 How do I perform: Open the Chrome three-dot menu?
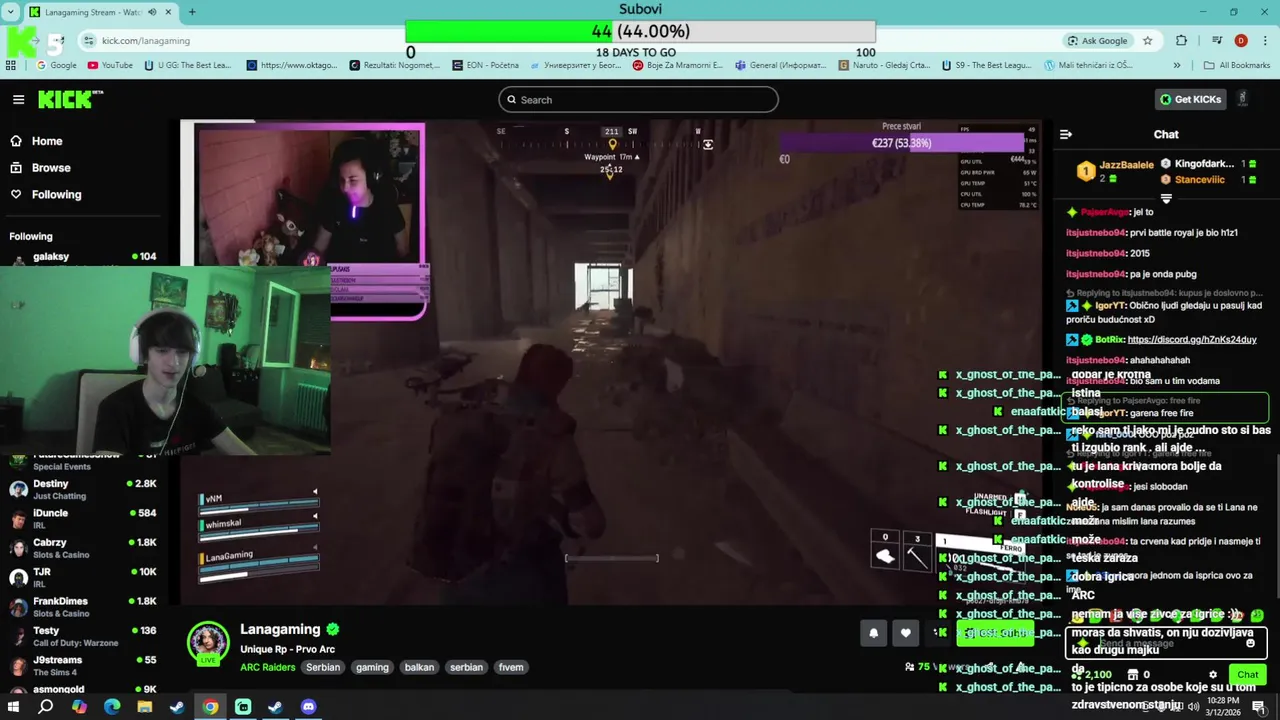pos(1265,41)
